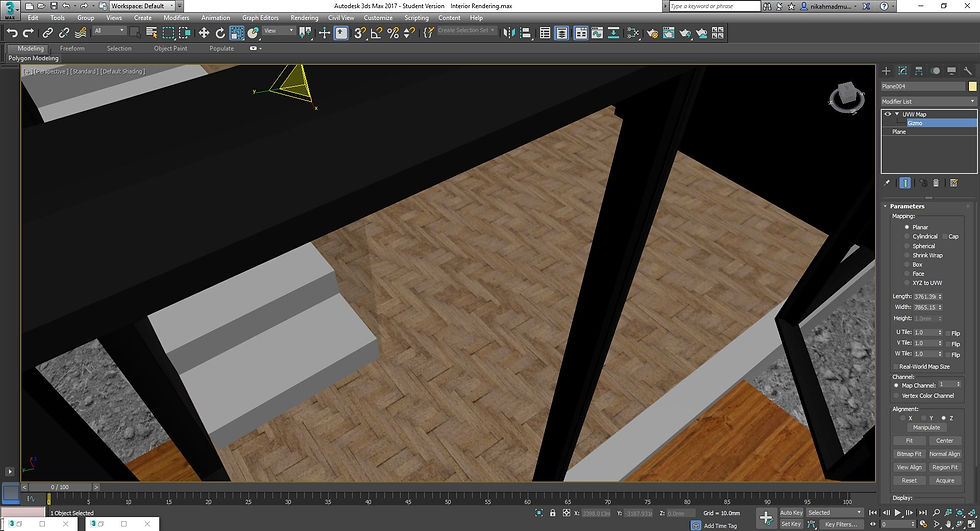Open the Create Selection Set dropdown

(x=466, y=30)
